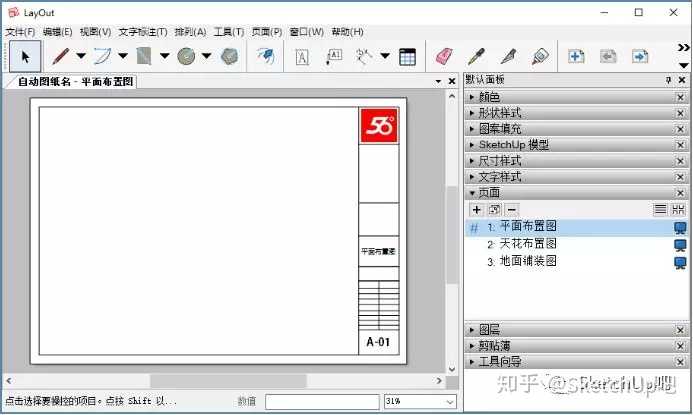Screen dimensions: 693x415
Task: Open Dimension tool dropdown arrow
Action: coord(385,56)
